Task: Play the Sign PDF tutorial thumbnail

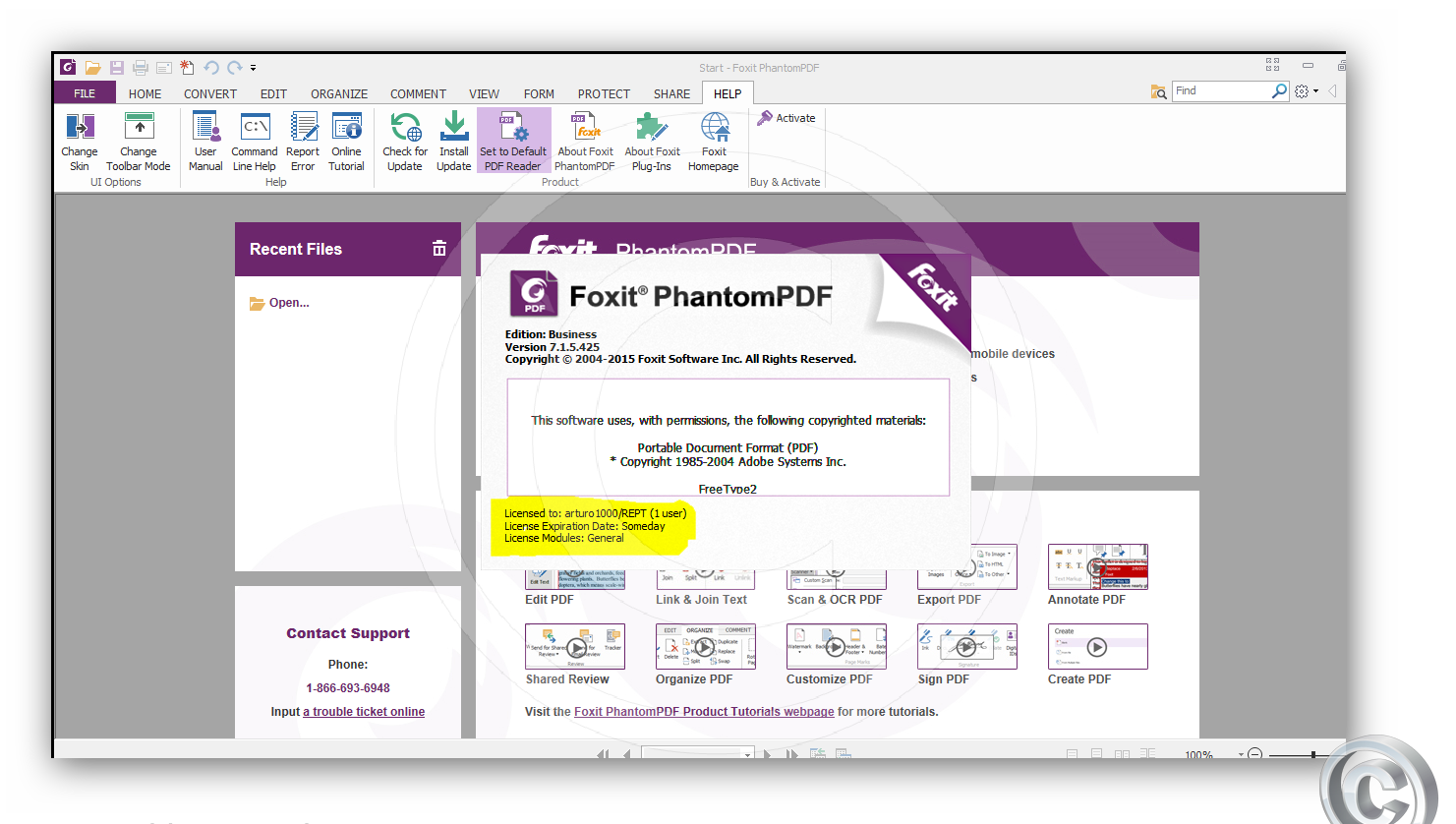Action: pyautogui.click(x=967, y=647)
